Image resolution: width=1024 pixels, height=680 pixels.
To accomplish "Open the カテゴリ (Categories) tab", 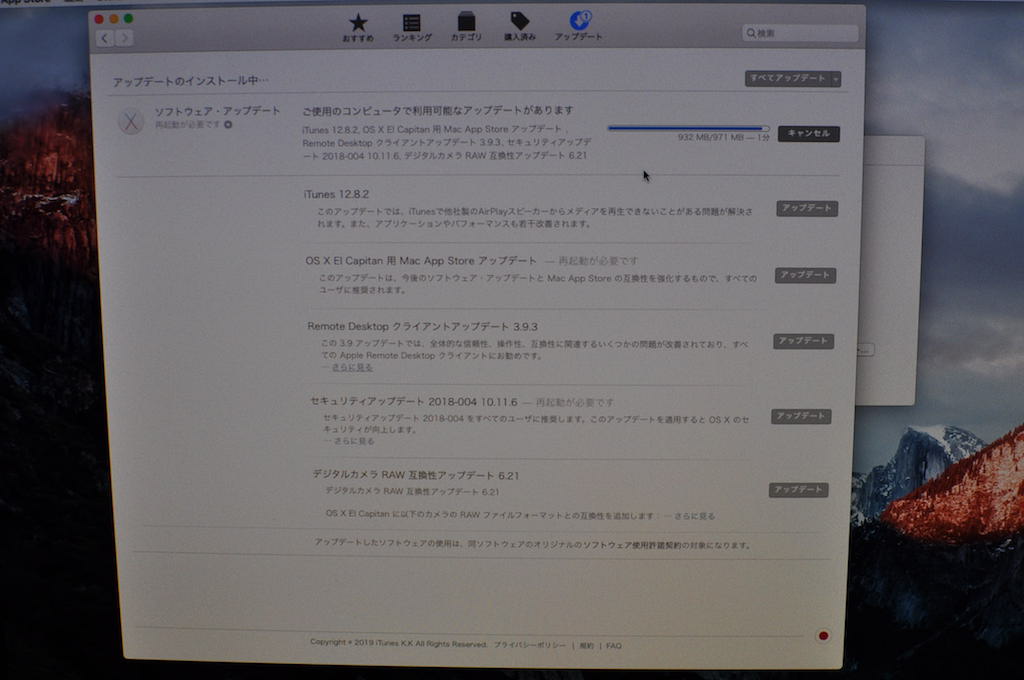I will point(466,27).
